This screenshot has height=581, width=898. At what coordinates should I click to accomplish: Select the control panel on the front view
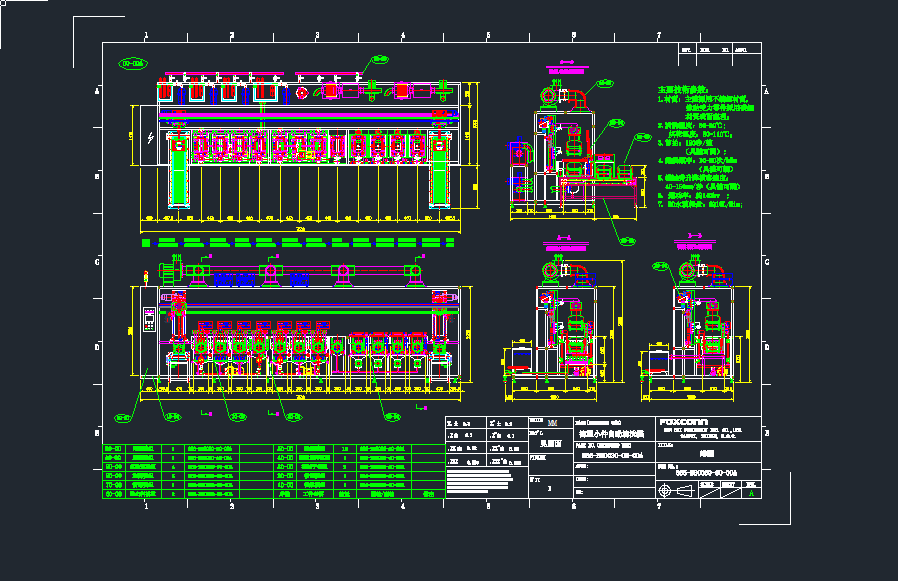coord(149,320)
